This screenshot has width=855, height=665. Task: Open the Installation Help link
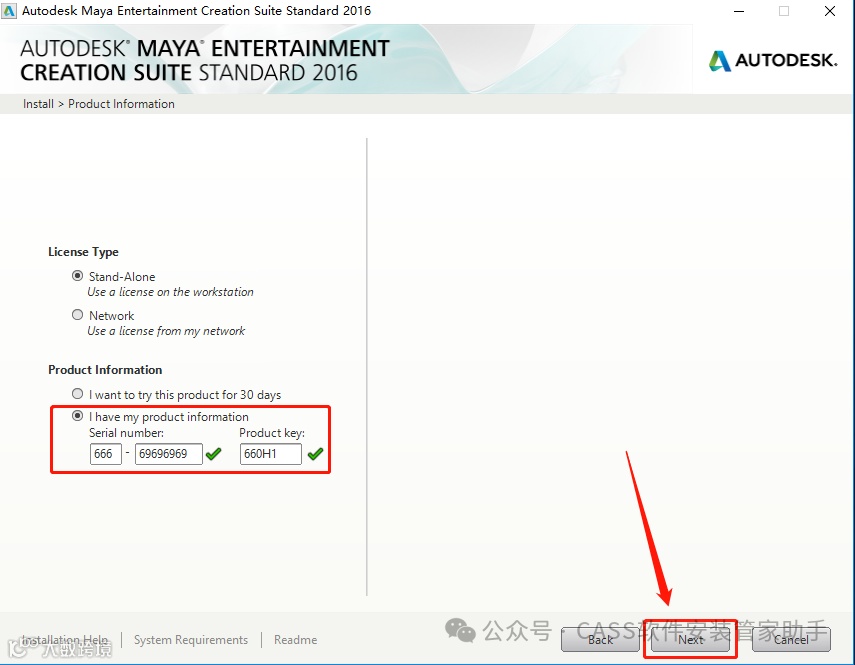click(x=65, y=639)
